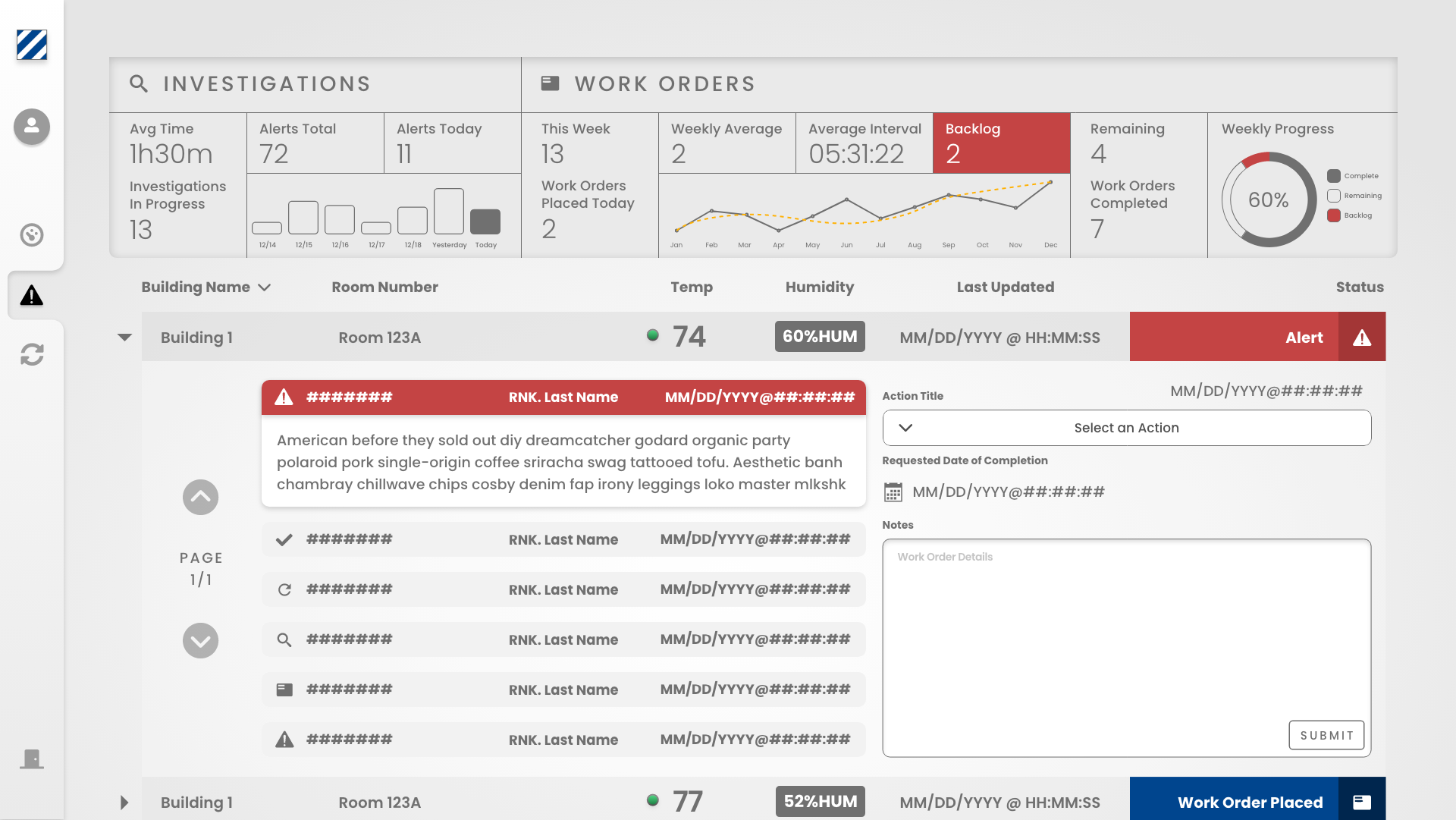Select the This Week tile
This screenshot has width=1456, height=820.
coord(590,143)
